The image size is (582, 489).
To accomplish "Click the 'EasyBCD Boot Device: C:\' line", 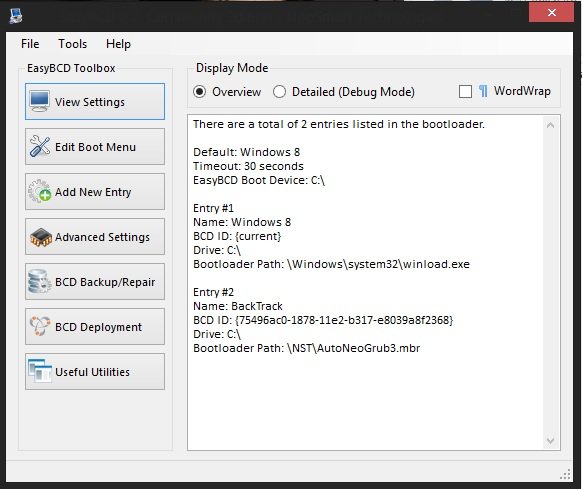I will point(259,180).
